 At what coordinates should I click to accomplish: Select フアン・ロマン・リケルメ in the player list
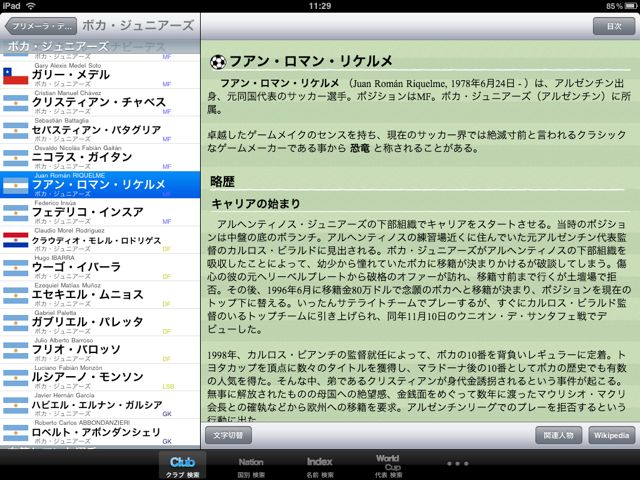click(x=100, y=185)
